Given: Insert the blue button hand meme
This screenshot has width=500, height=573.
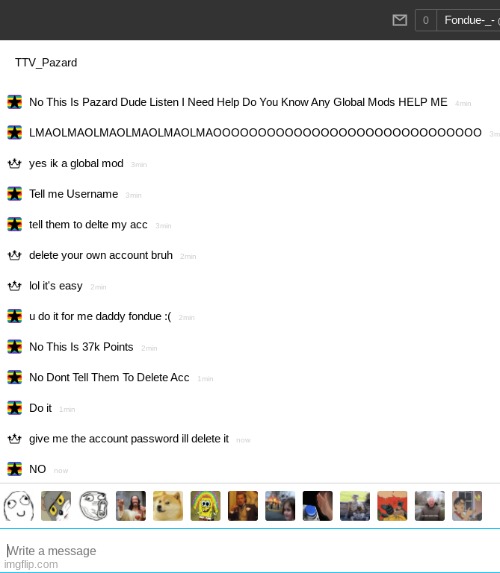Looking at the screenshot, I should click(x=318, y=506).
